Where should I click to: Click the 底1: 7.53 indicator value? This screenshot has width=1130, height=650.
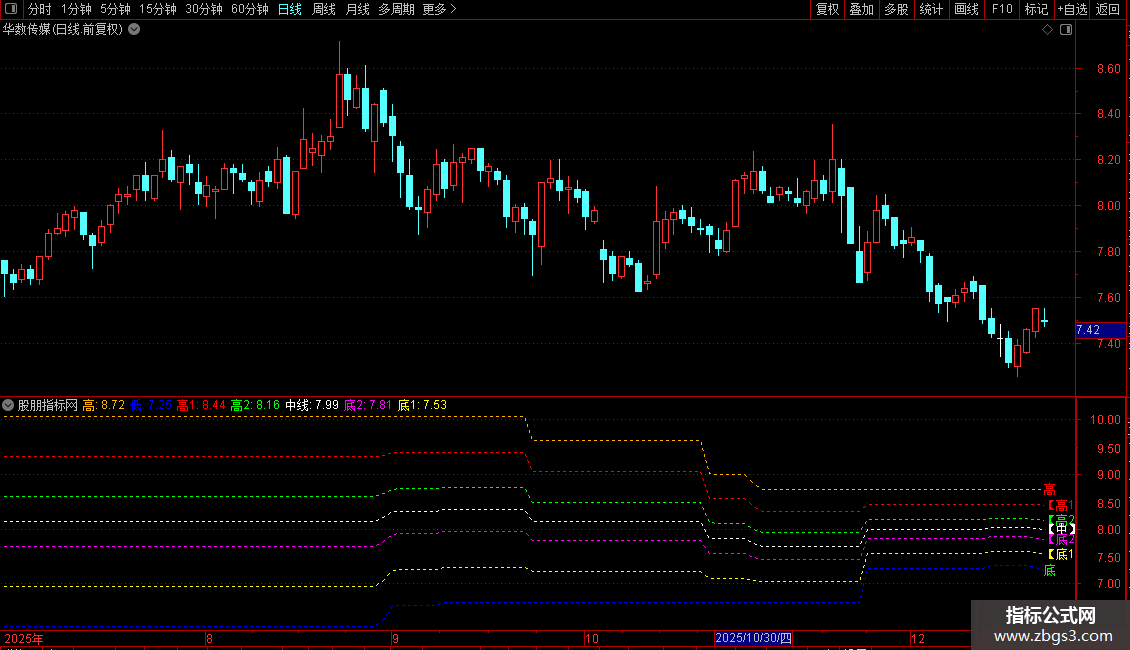pos(422,405)
